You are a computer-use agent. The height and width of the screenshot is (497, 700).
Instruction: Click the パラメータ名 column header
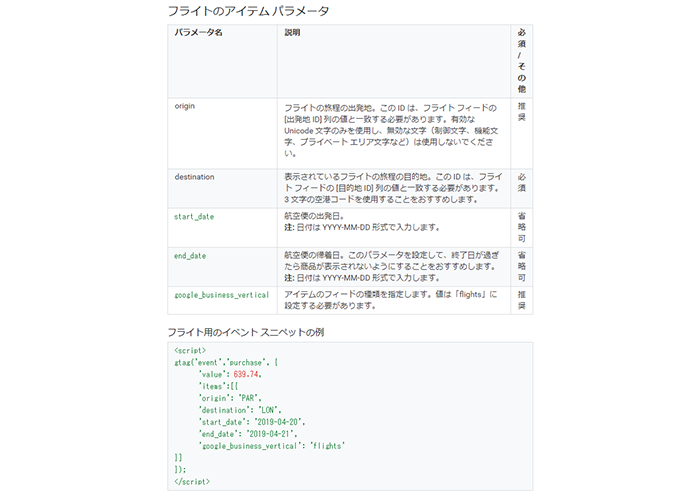tap(199, 33)
